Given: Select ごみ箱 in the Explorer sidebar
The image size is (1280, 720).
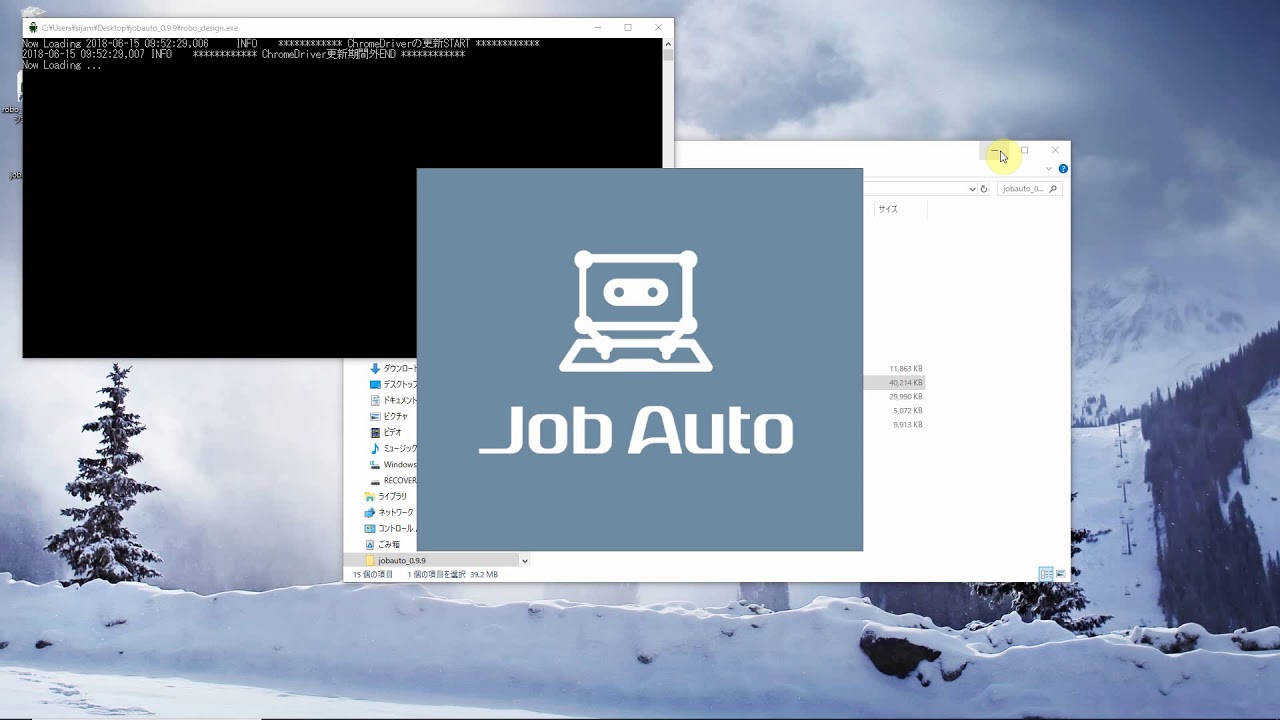Looking at the screenshot, I should [x=382, y=544].
